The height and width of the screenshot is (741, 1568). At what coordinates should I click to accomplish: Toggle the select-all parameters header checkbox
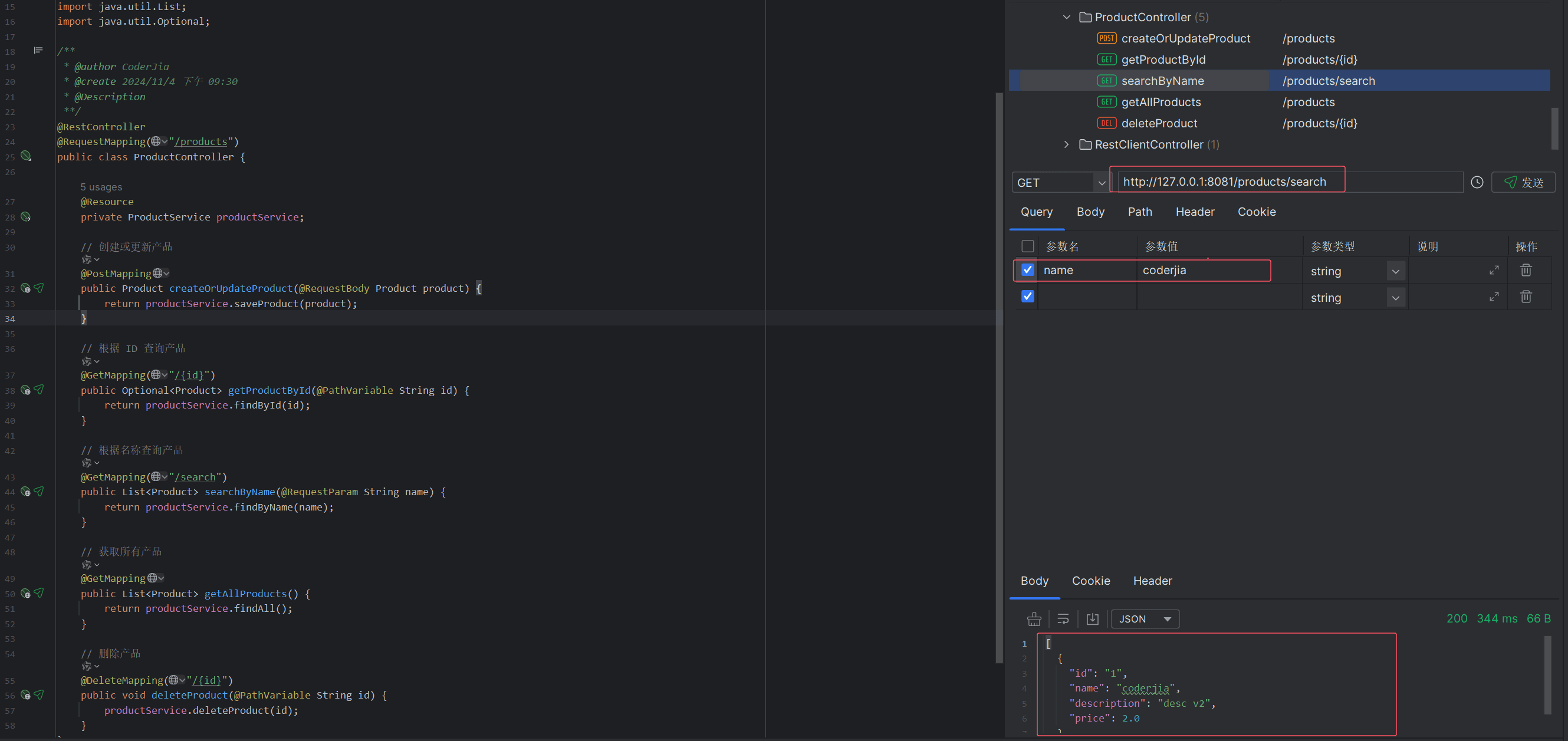(x=1027, y=246)
